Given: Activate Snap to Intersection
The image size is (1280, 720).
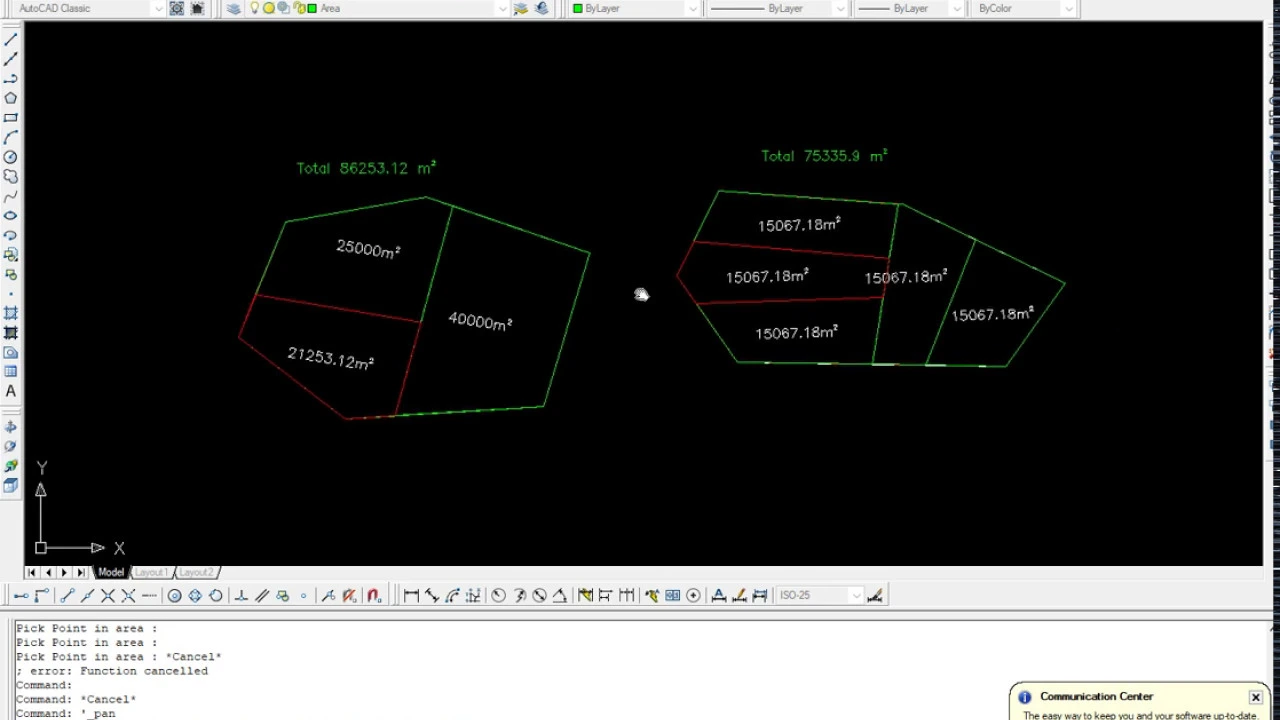Looking at the screenshot, I should pyautogui.click(x=108, y=596).
